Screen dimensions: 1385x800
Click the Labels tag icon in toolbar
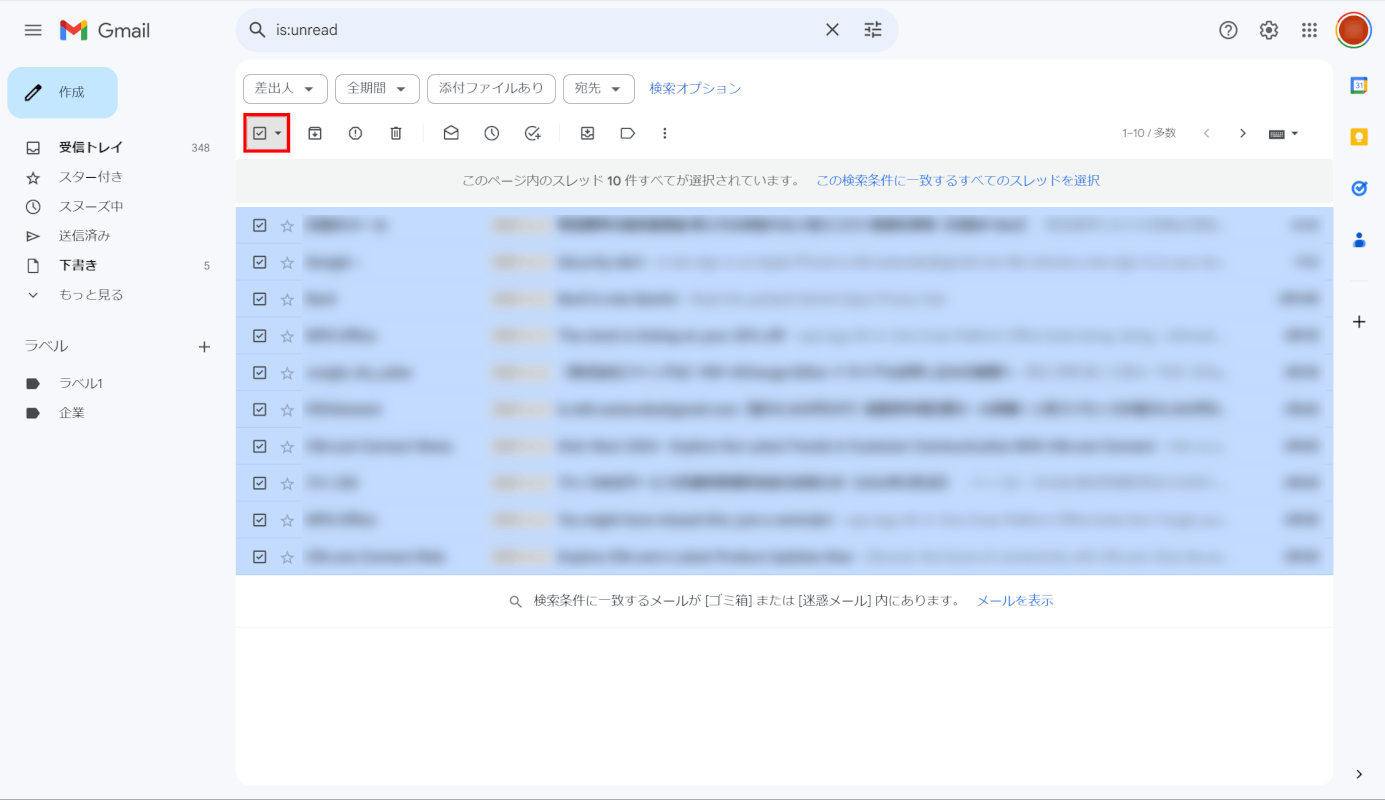[x=628, y=133]
